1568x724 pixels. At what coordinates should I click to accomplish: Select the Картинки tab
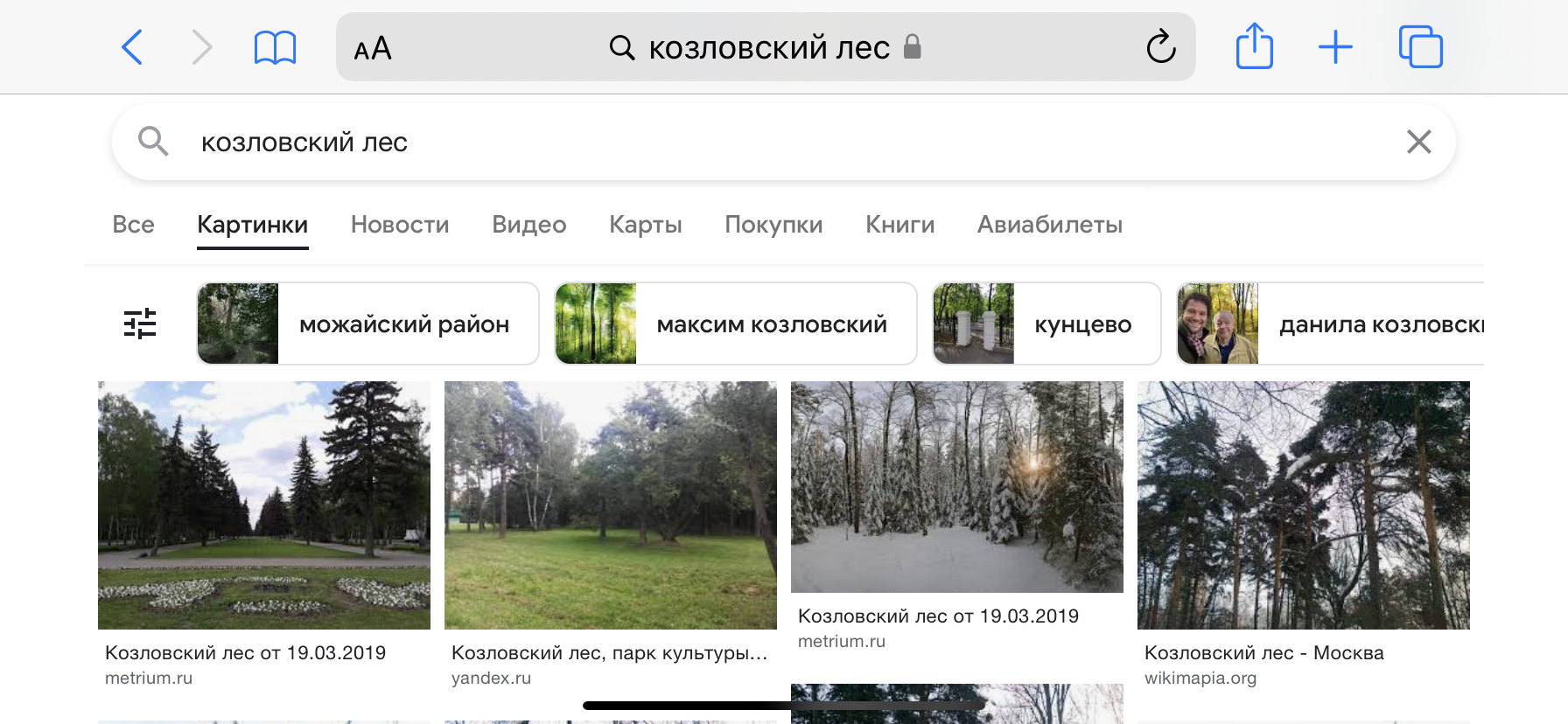pyautogui.click(x=252, y=226)
